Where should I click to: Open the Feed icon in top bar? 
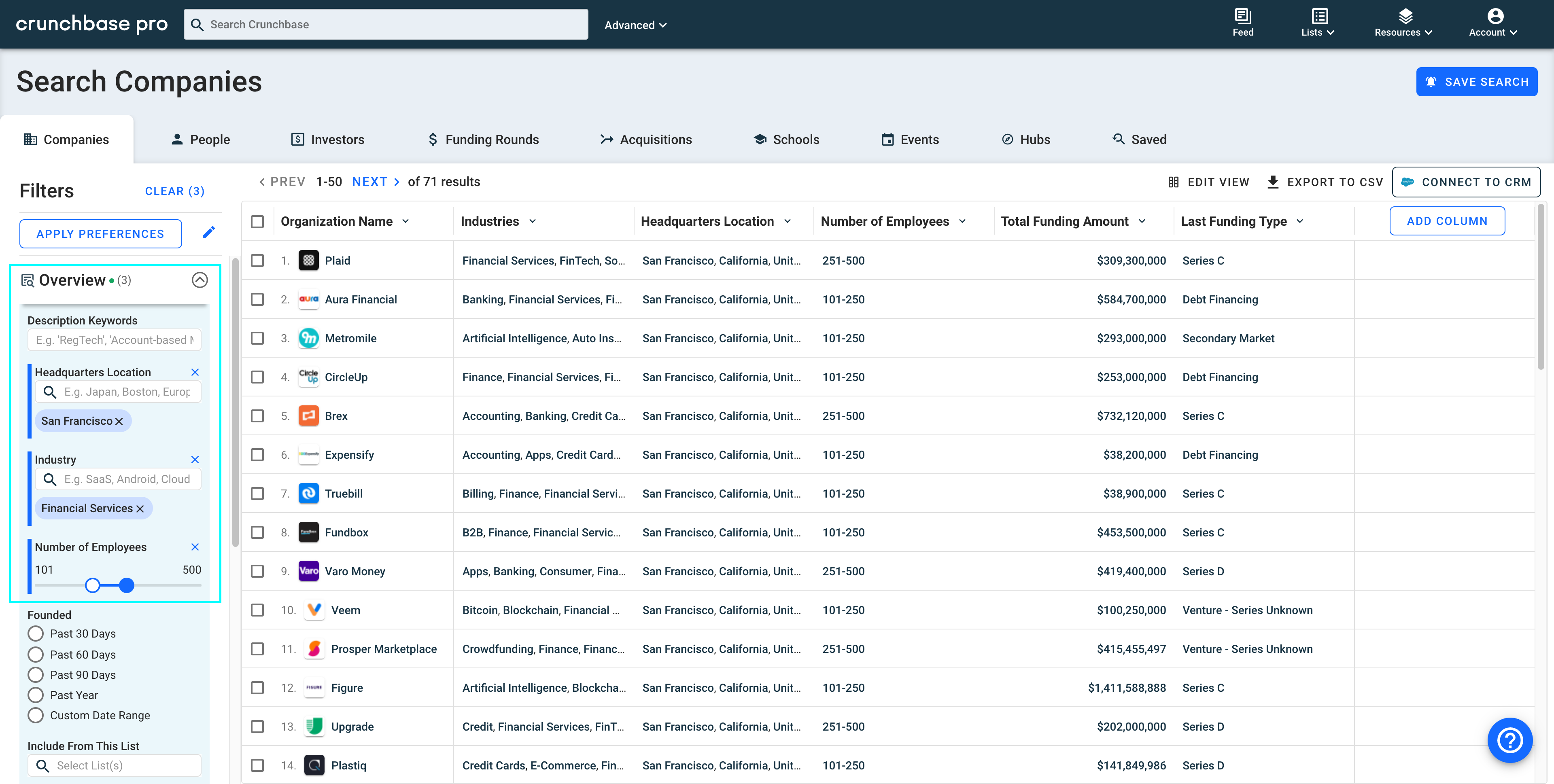click(x=1243, y=16)
